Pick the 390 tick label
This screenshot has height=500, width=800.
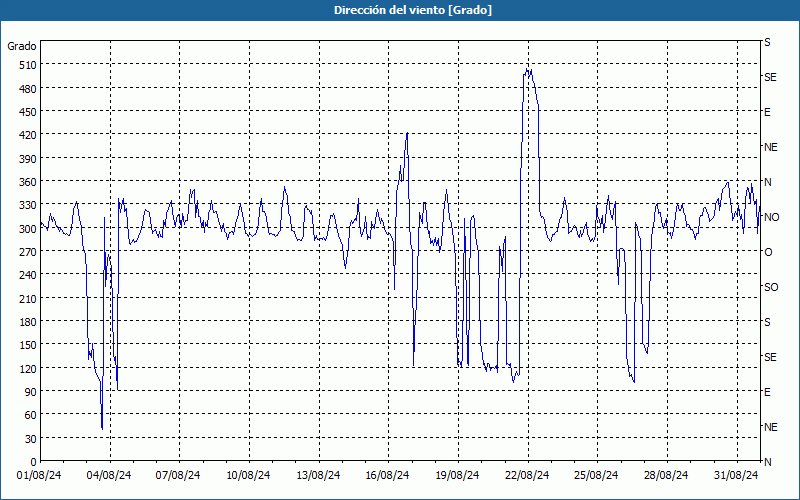[28, 159]
